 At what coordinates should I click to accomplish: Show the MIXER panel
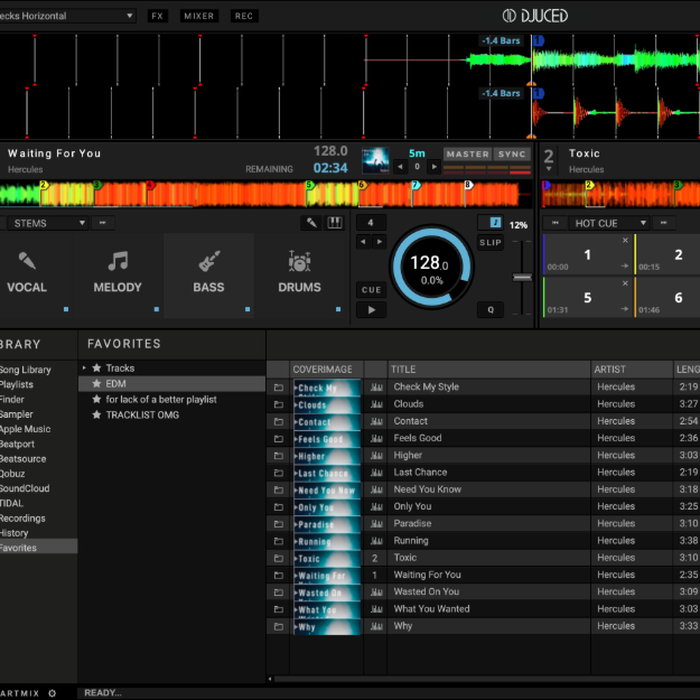(x=199, y=16)
